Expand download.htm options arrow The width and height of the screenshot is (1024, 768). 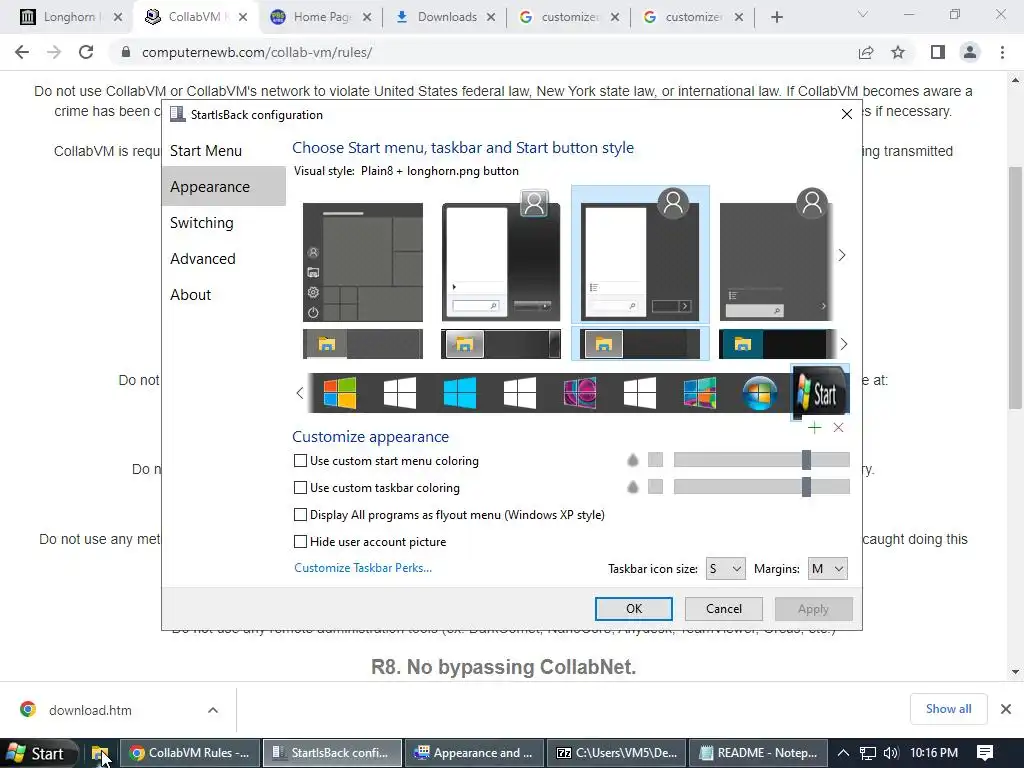213,710
